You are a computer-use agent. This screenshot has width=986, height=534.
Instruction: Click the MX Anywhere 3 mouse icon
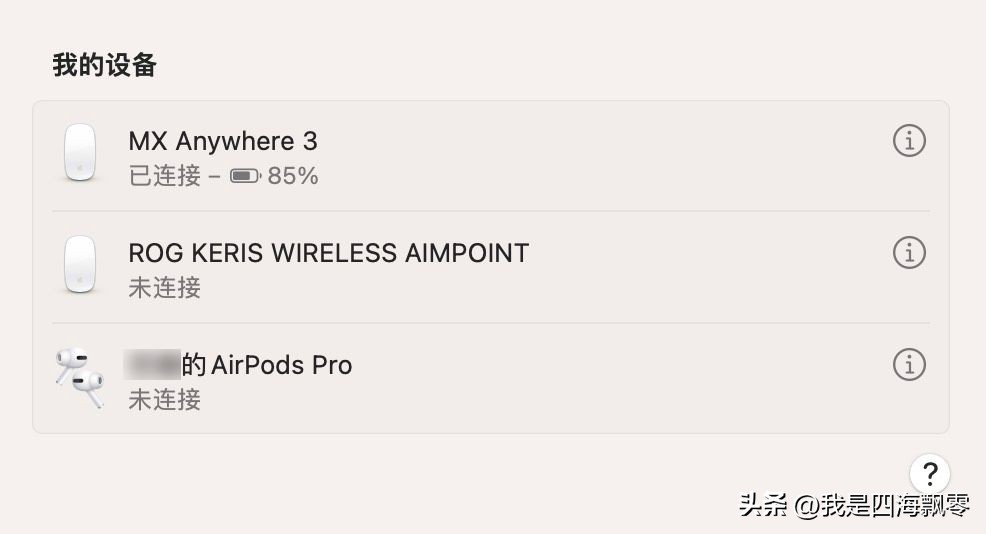pyautogui.click(x=80, y=153)
